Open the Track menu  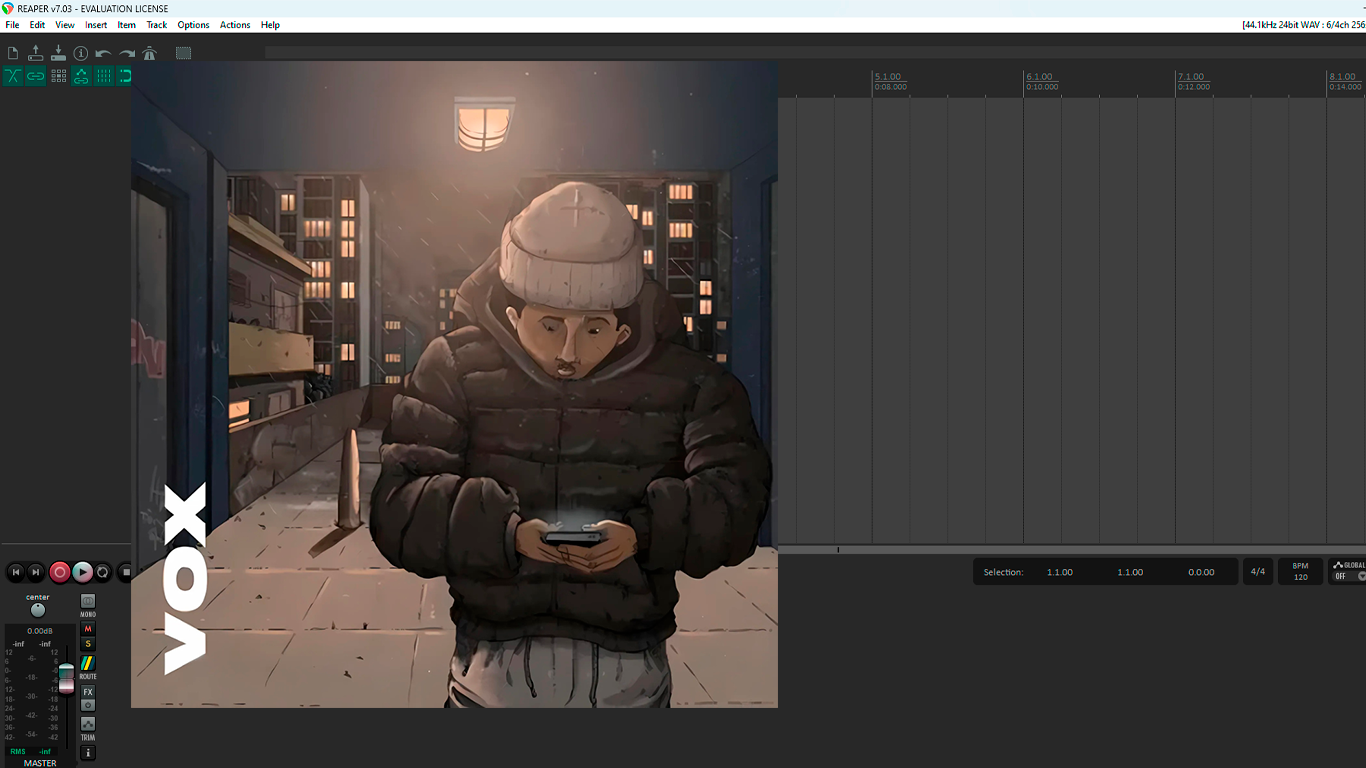157,25
